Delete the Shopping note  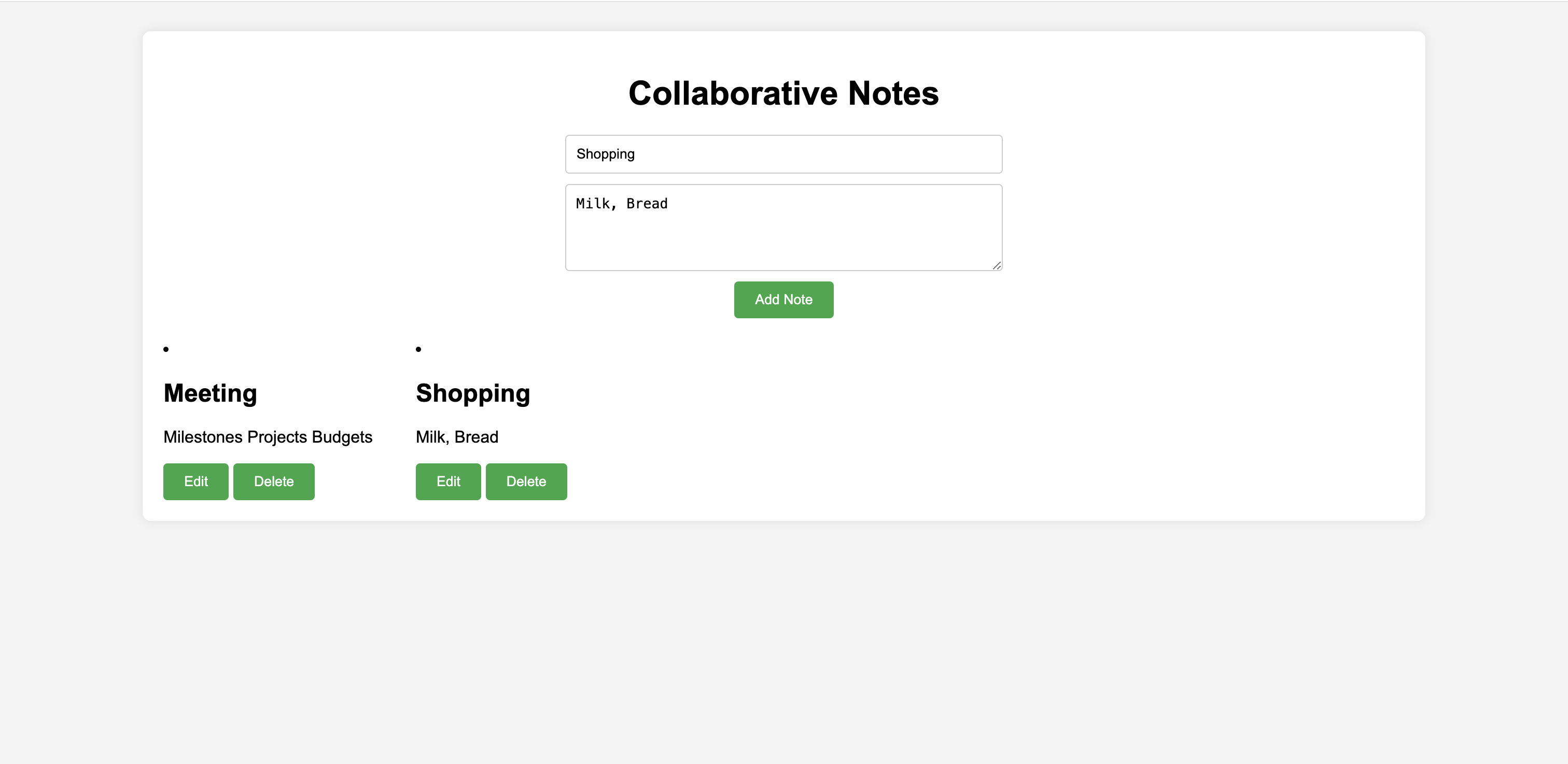(x=526, y=481)
